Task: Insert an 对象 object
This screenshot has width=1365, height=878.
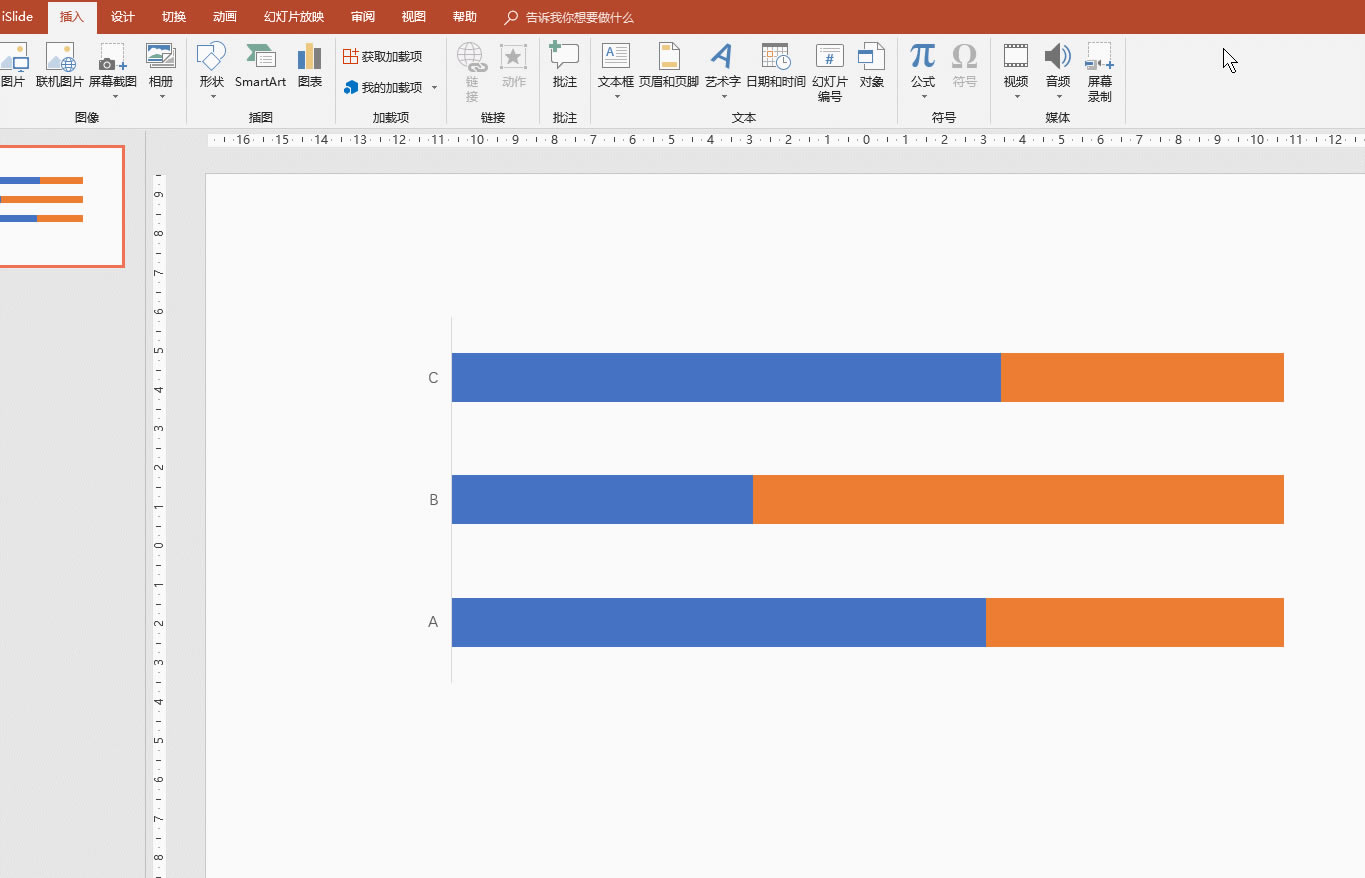Action: [872, 67]
